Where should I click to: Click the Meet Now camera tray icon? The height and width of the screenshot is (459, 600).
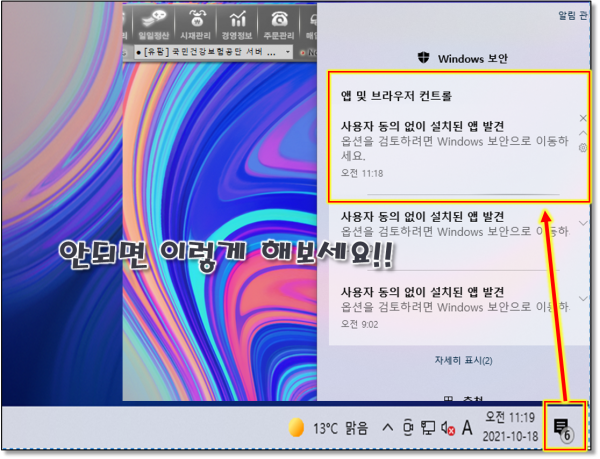pos(408,428)
